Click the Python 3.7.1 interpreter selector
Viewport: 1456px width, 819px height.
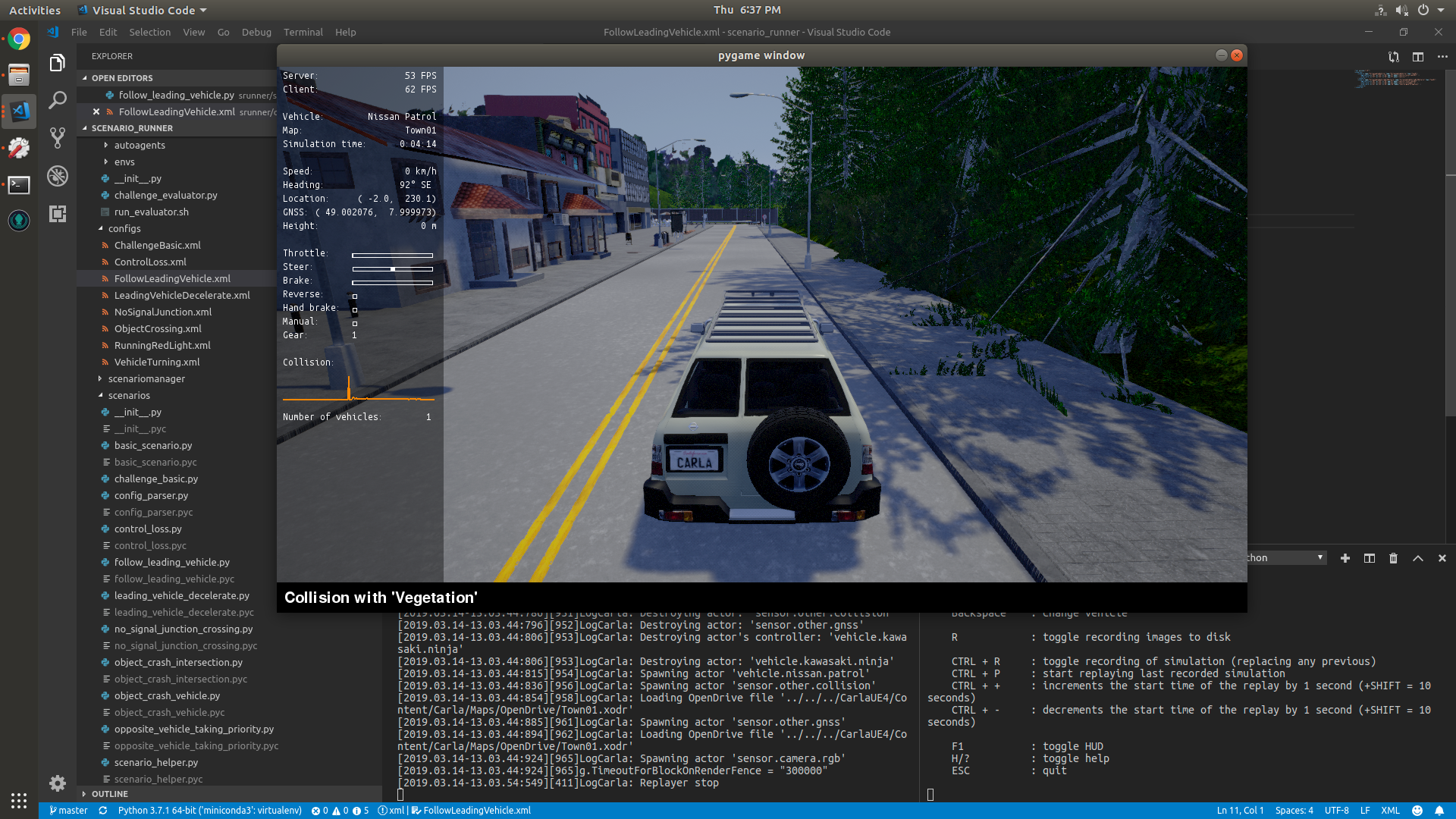pos(209,810)
